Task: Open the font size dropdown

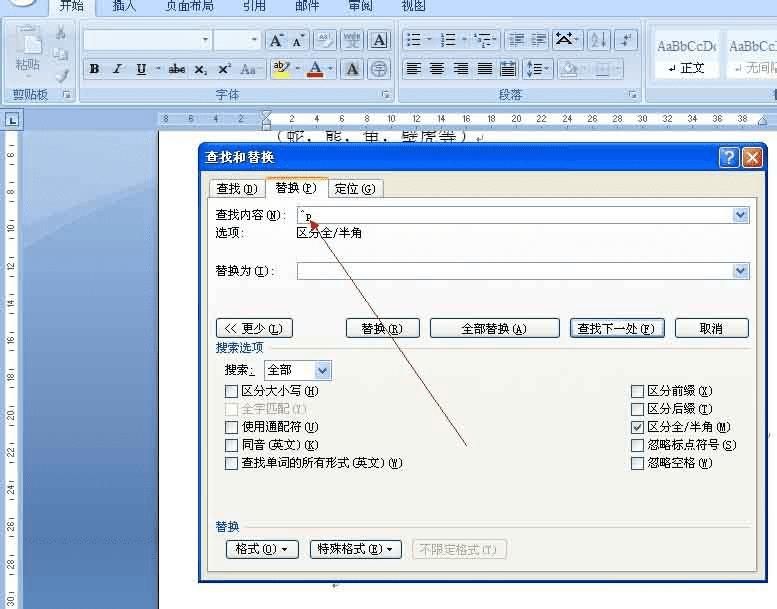Action: [x=254, y=40]
